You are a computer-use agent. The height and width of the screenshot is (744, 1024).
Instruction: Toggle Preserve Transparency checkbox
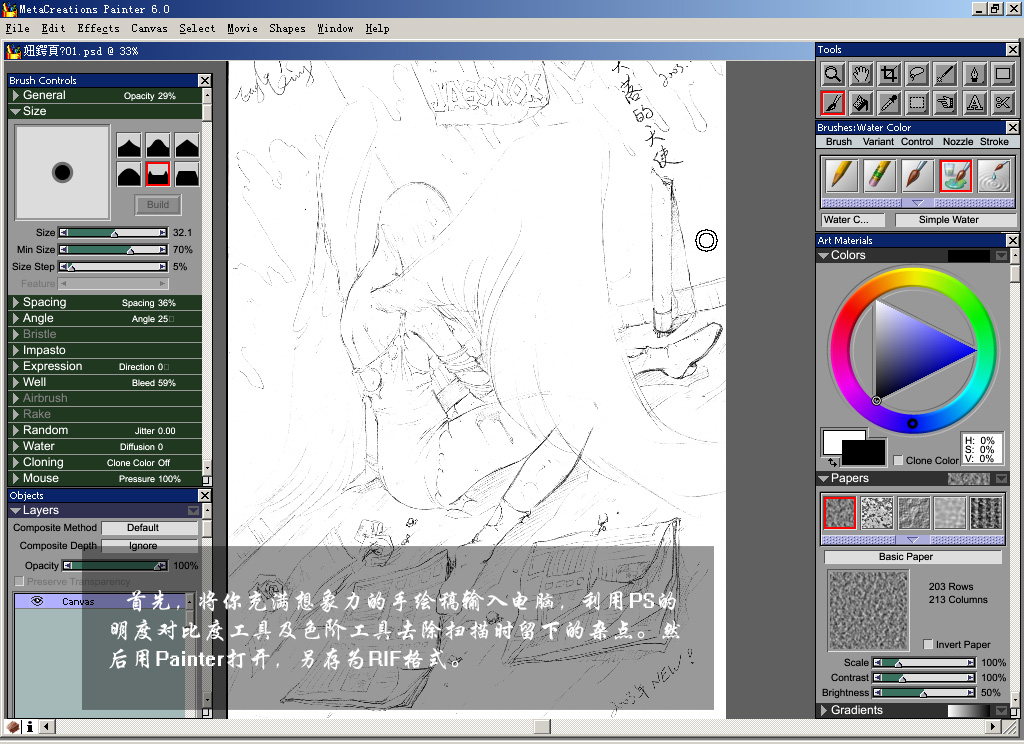[x=19, y=581]
